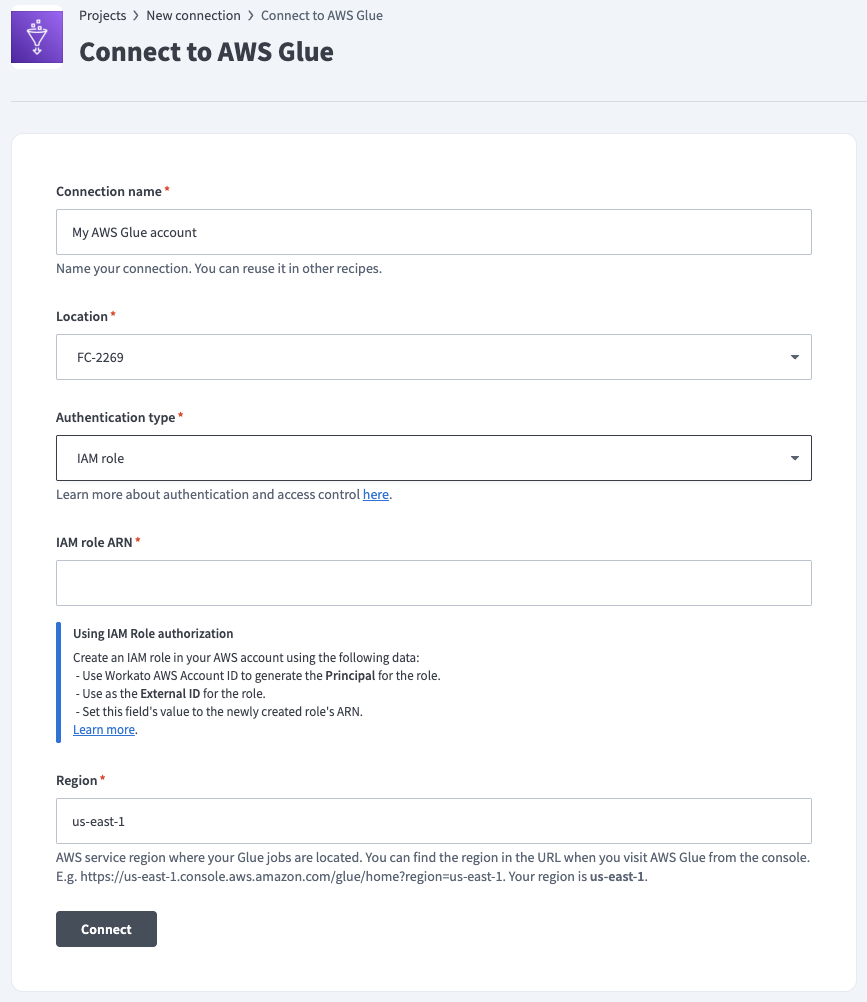The width and height of the screenshot is (867, 1002).
Task: Select the text My AWS Glue account
Action: [x=133, y=231]
